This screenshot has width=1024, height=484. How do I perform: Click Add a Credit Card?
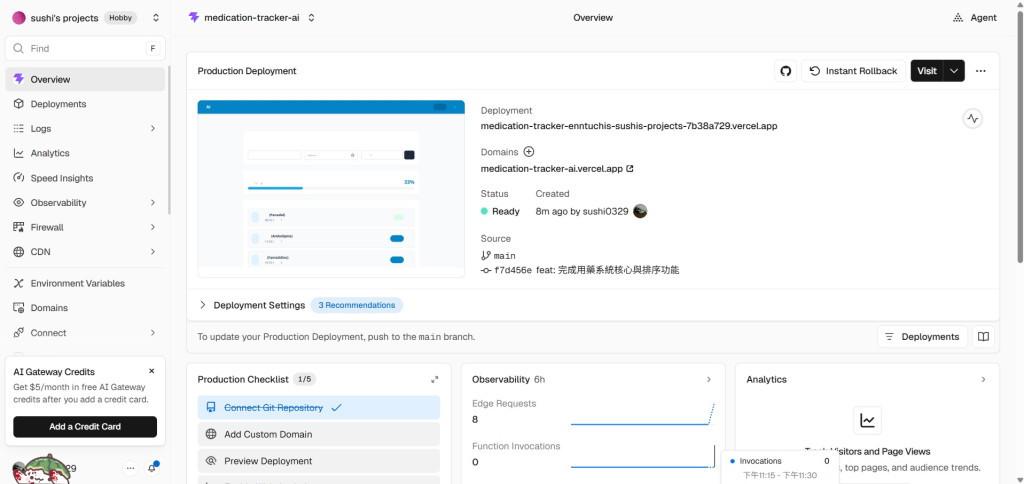[x=85, y=427]
